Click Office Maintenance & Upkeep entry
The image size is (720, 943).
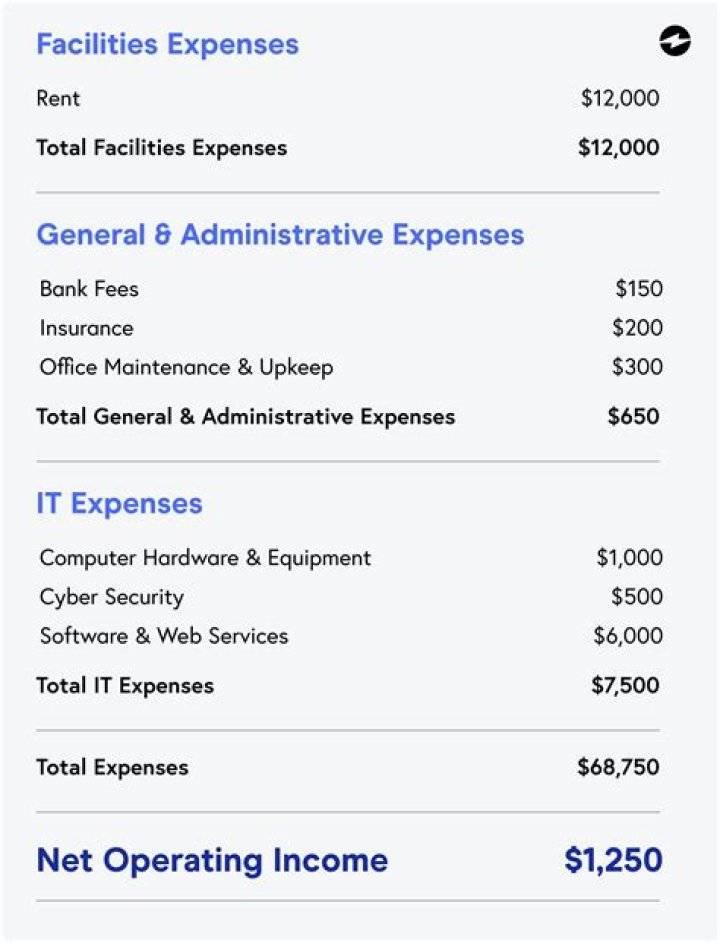click(x=186, y=367)
